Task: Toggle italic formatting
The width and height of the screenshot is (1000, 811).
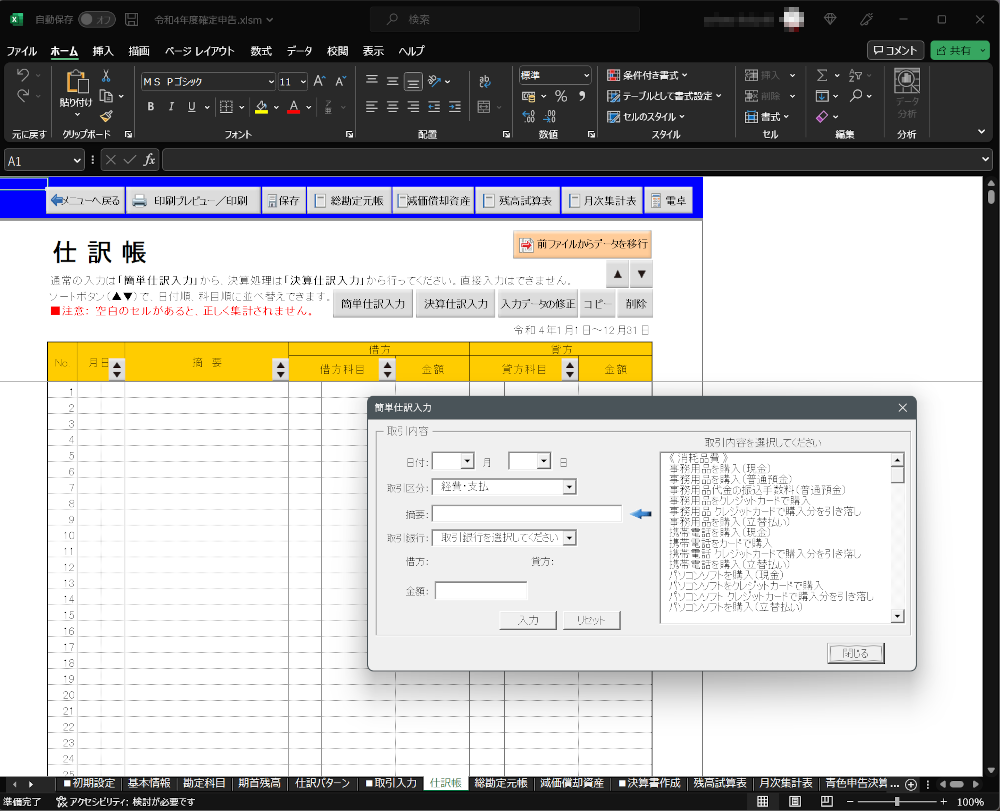Action: point(171,106)
